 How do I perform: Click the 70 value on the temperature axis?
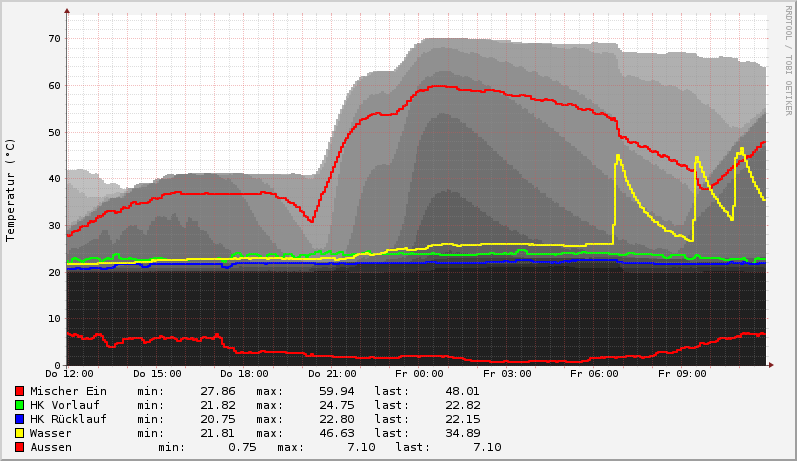coord(54,39)
